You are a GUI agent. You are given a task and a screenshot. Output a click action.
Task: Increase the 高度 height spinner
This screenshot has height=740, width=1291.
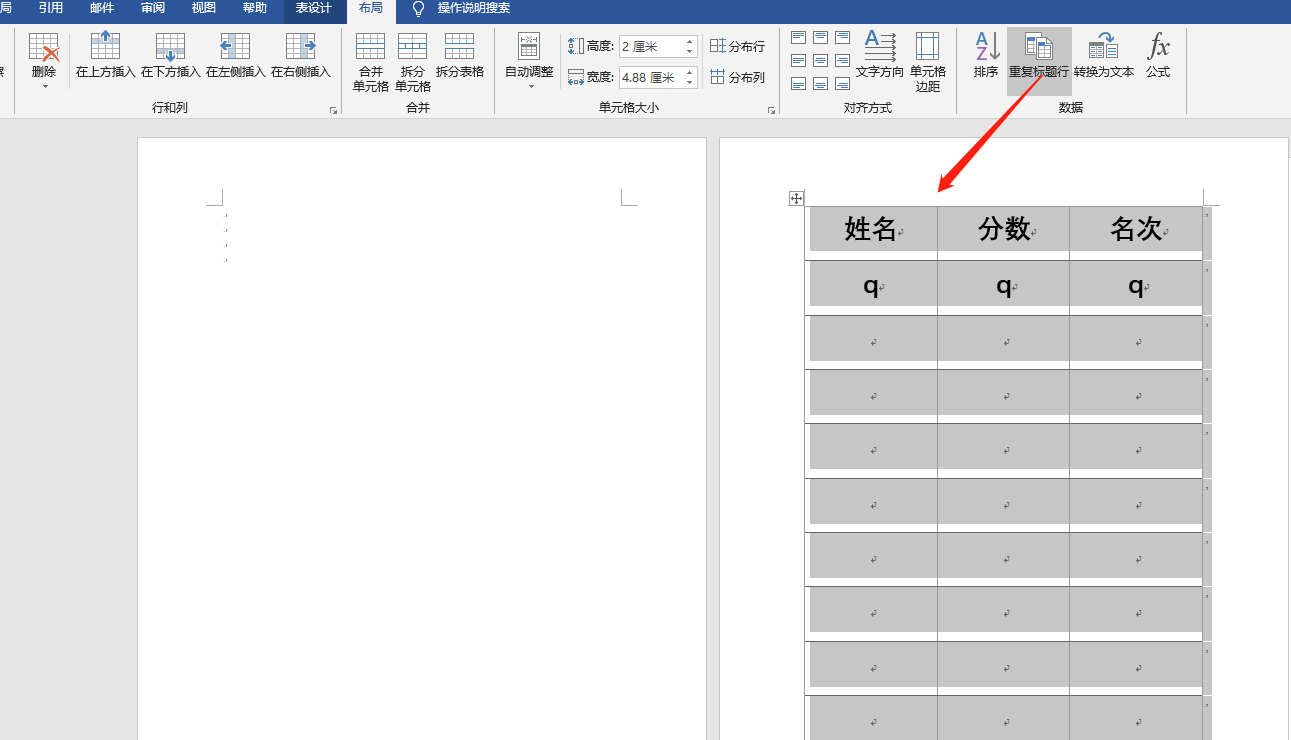click(689, 42)
